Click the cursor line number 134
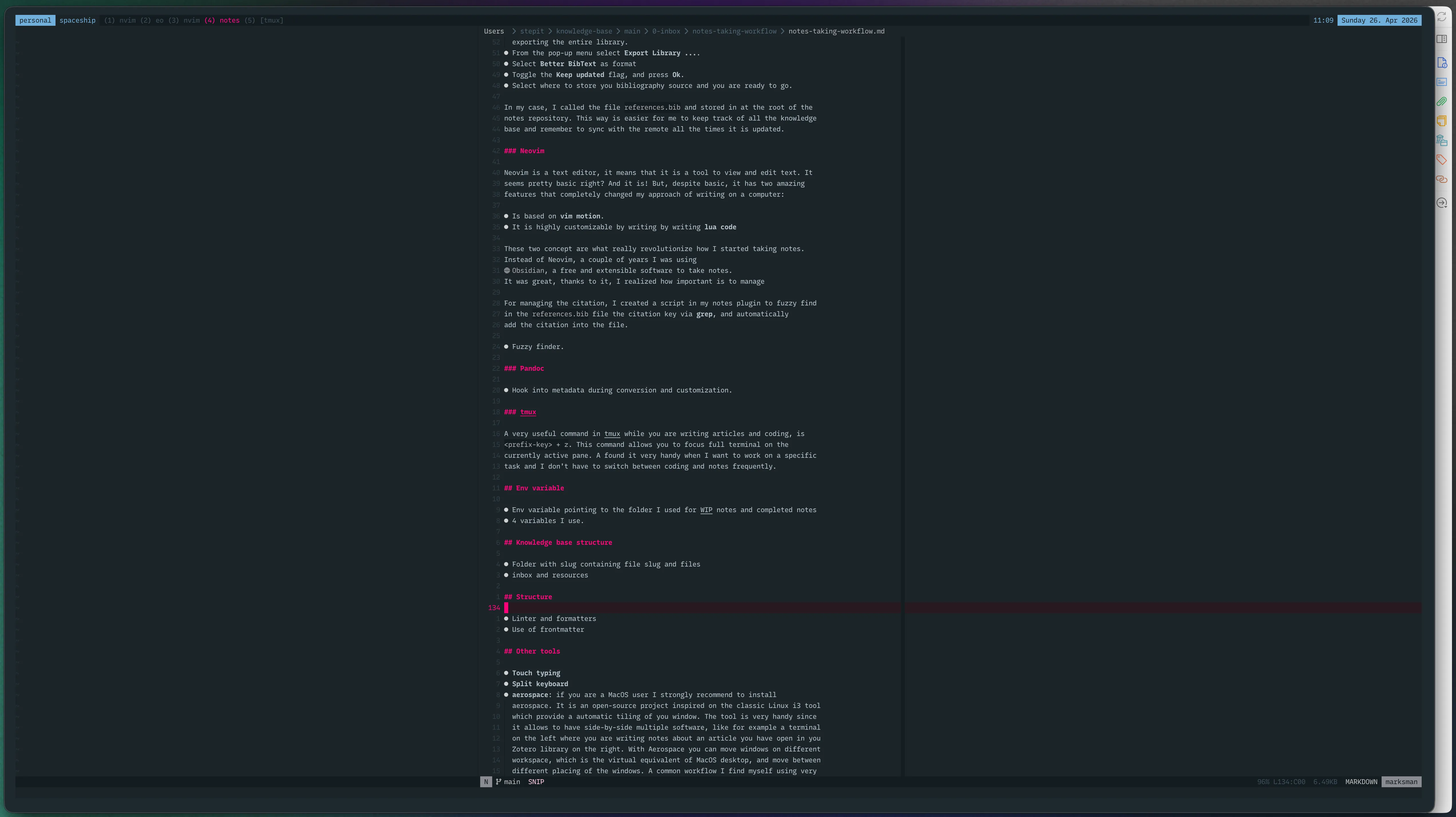1456x817 pixels. (494, 608)
